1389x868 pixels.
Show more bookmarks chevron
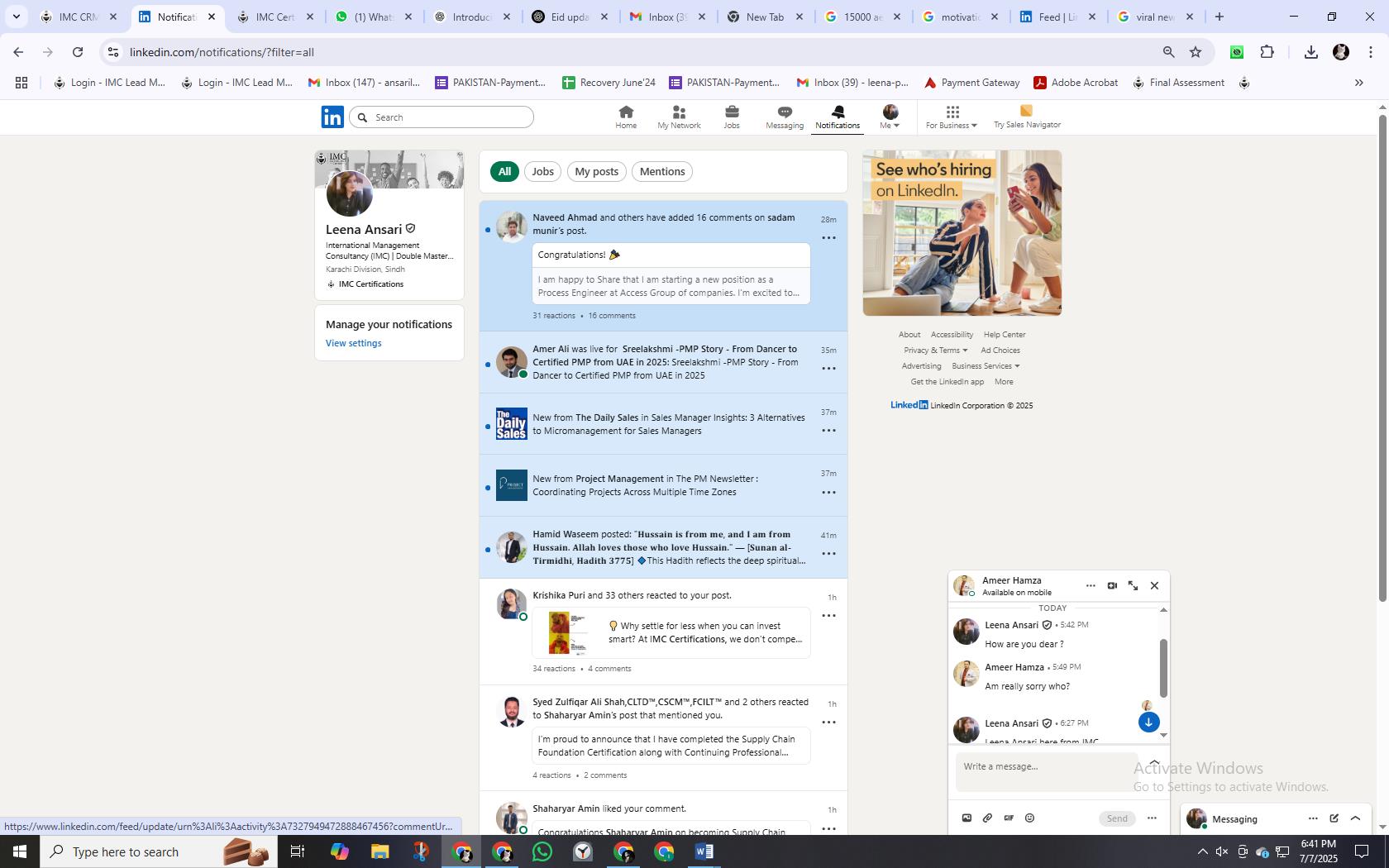(x=1358, y=83)
